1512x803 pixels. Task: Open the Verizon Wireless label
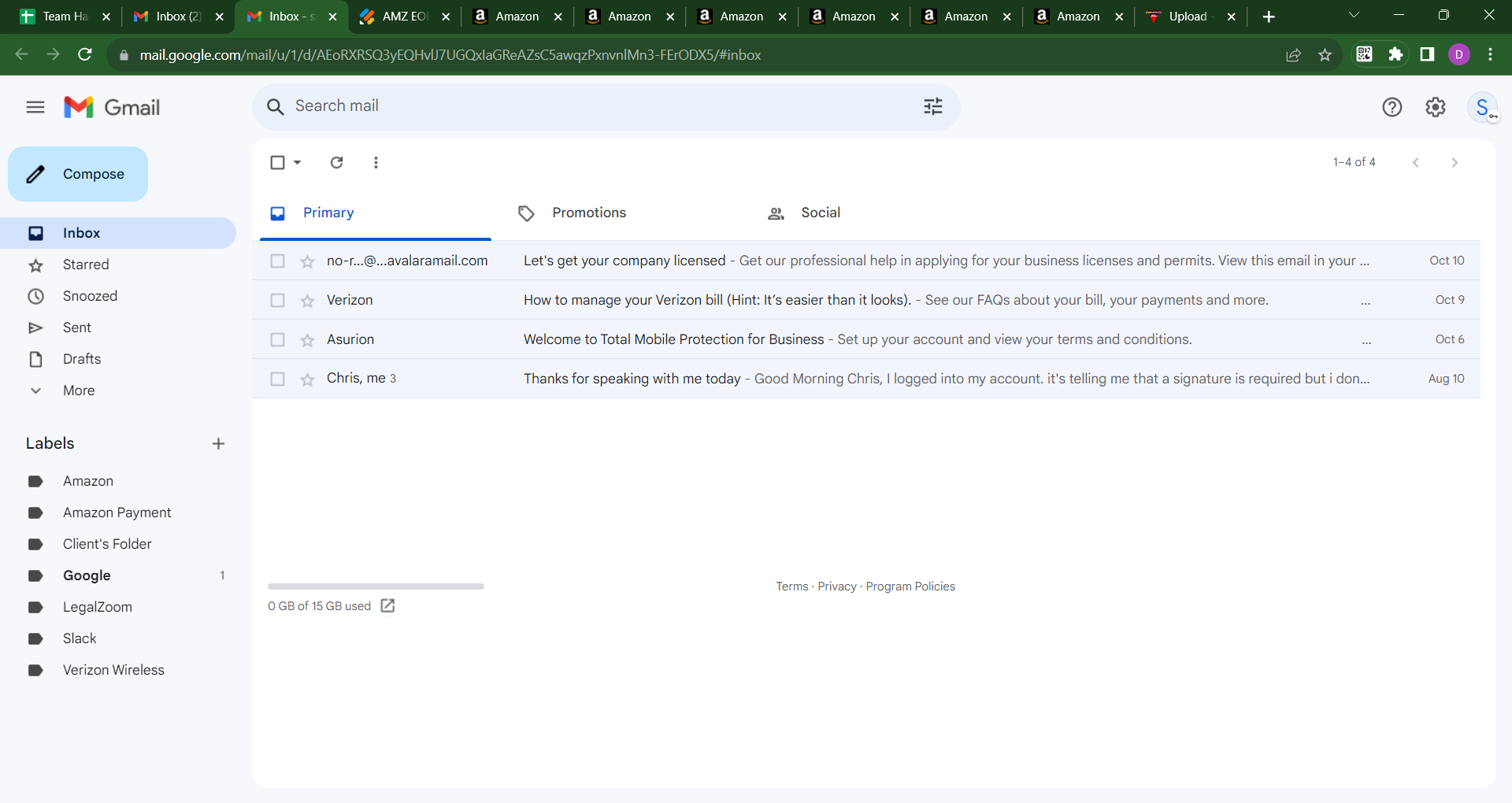[x=113, y=670]
